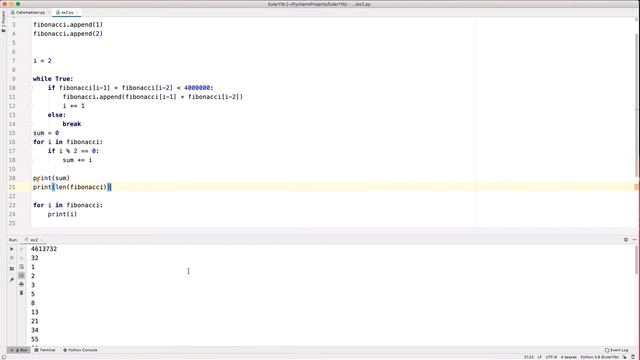Clear all console output with trash icon
This screenshot has width=640, height=360.
tap(22, 293)
